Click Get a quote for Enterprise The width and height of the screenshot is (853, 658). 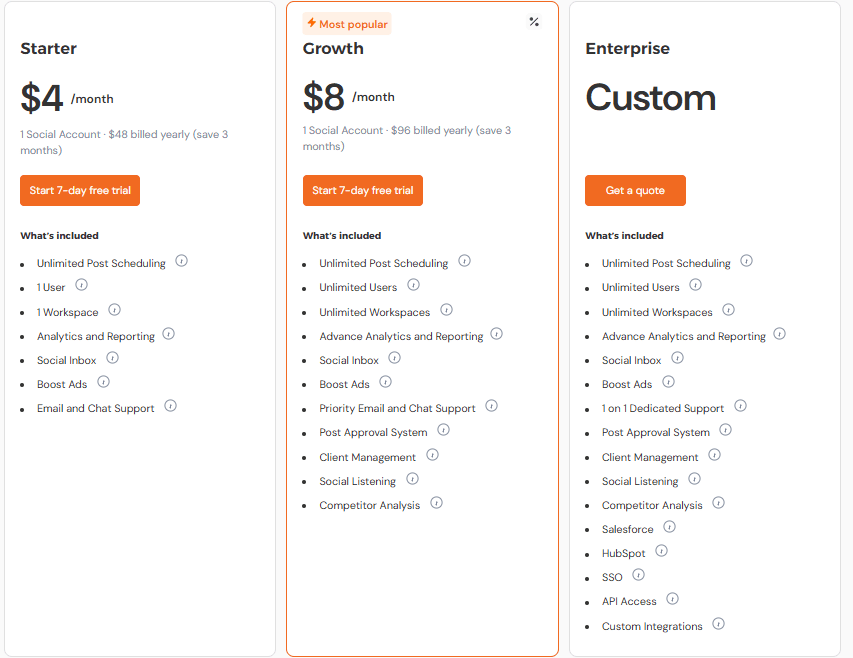635,190
